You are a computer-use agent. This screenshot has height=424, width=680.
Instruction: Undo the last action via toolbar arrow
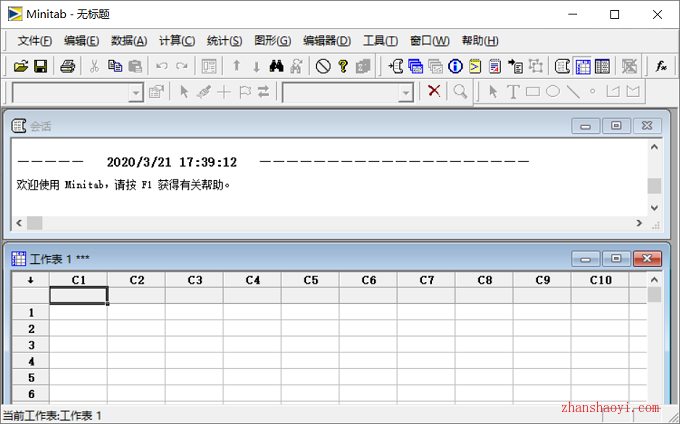162,66
